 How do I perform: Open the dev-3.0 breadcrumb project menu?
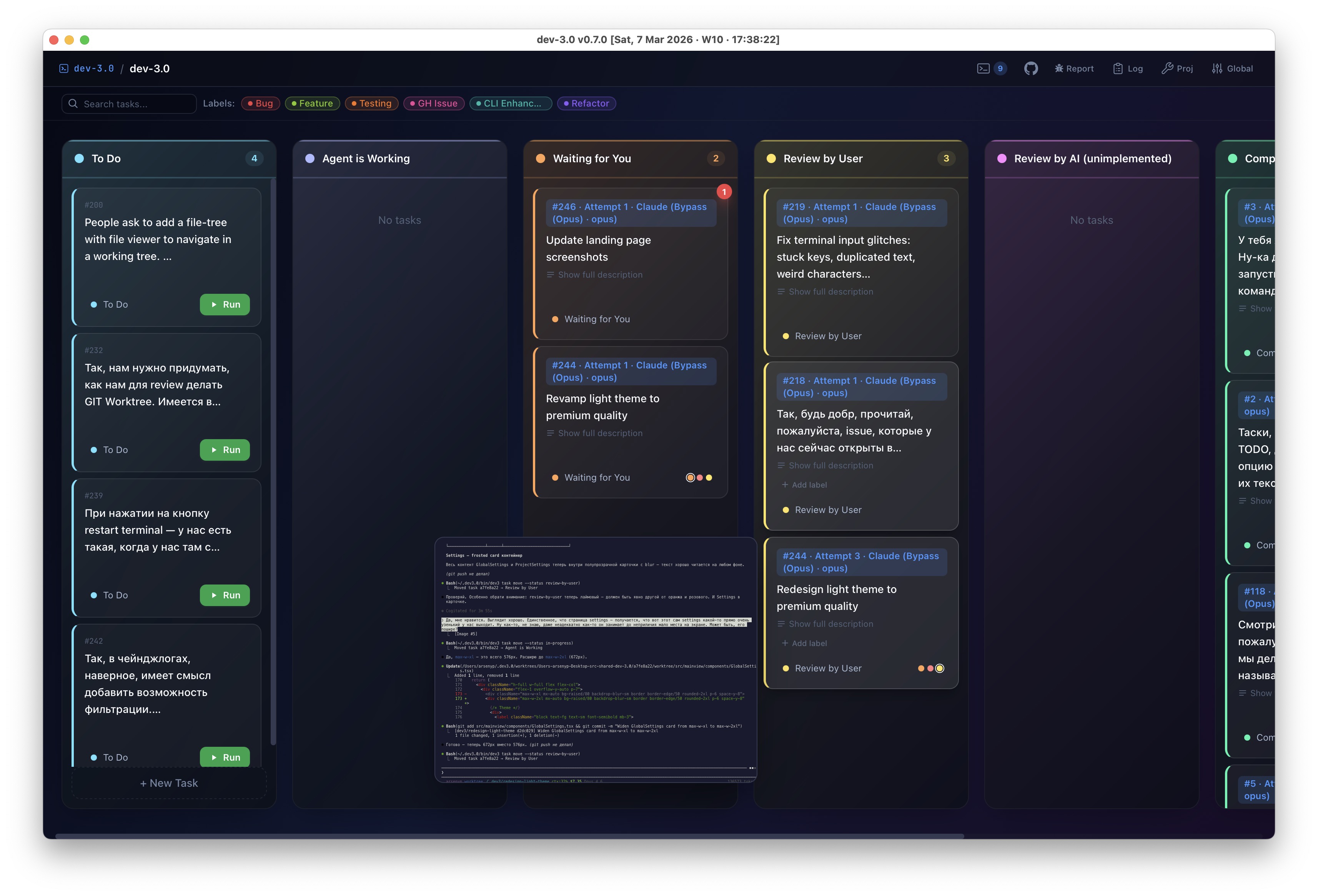tap(94, 67)
